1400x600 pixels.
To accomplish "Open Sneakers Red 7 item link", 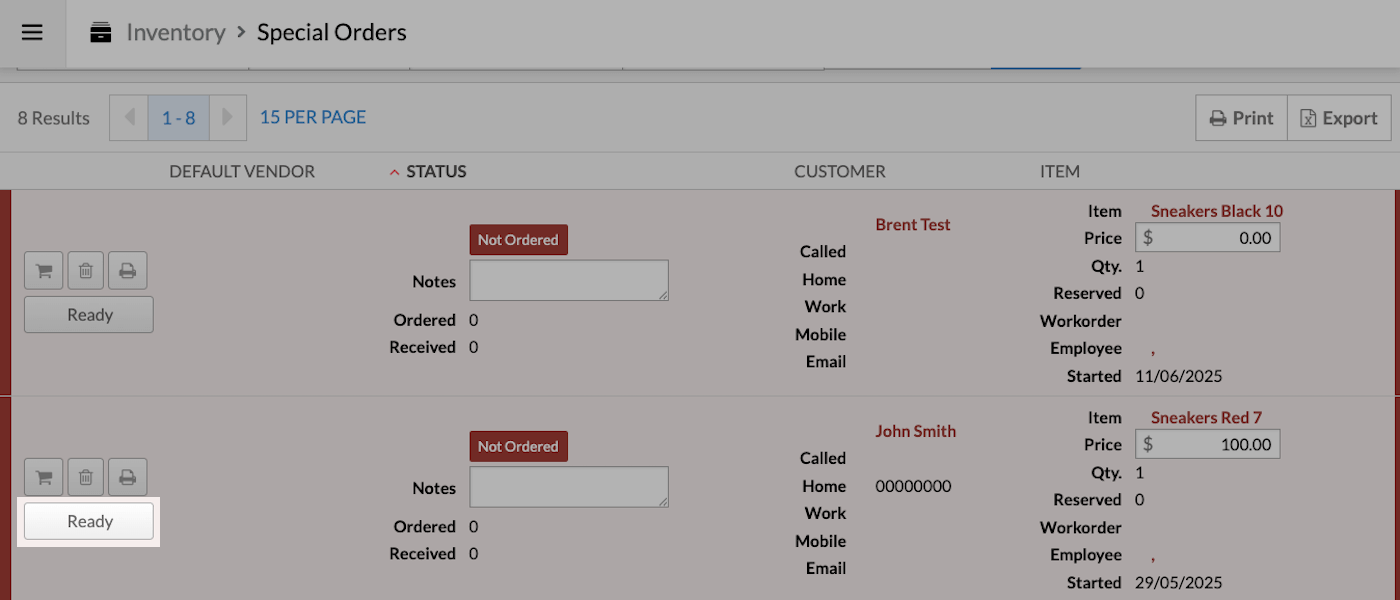I will pos(1207,417).
